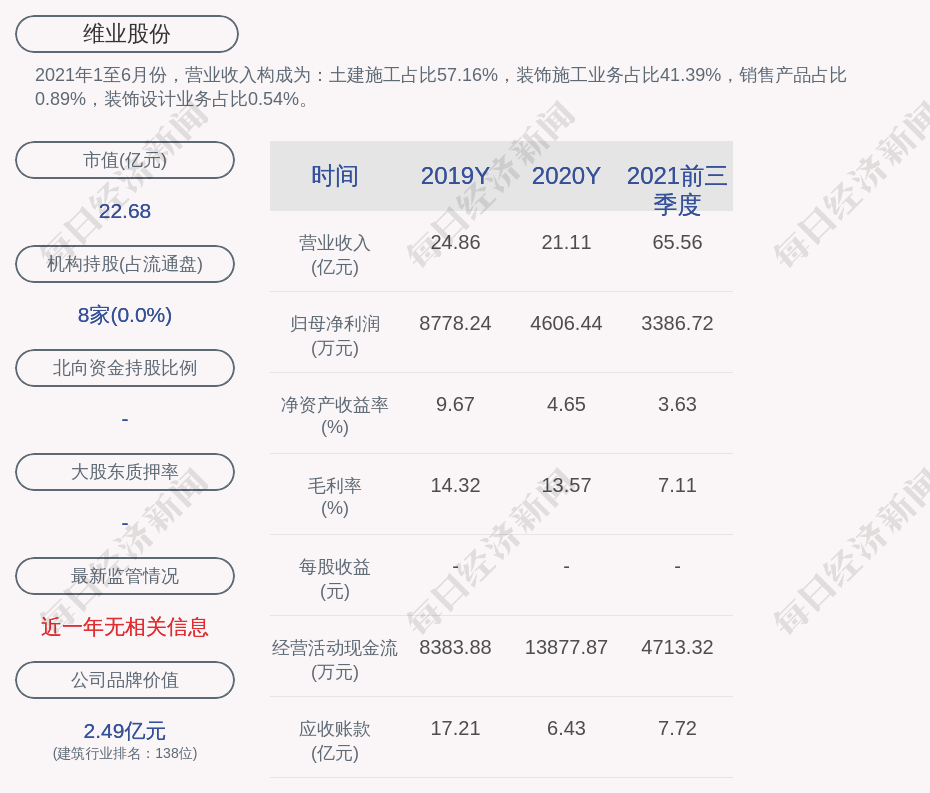
Task: Select the gross margin value 14.32
Action: pyautogui.click(x=455, y=485)
